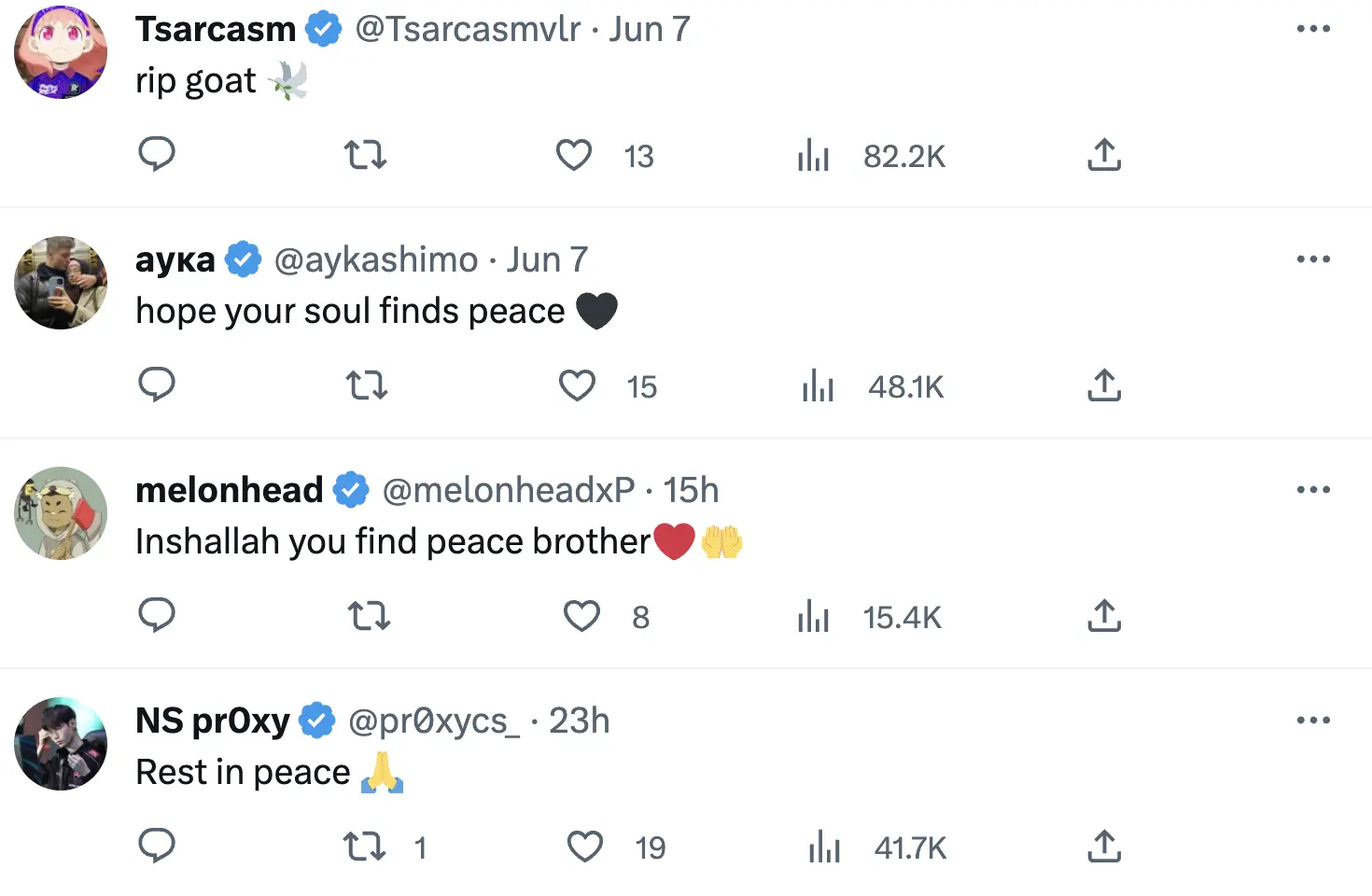Open more options on Tsarcasm's tweet

tap(1313, 29)
